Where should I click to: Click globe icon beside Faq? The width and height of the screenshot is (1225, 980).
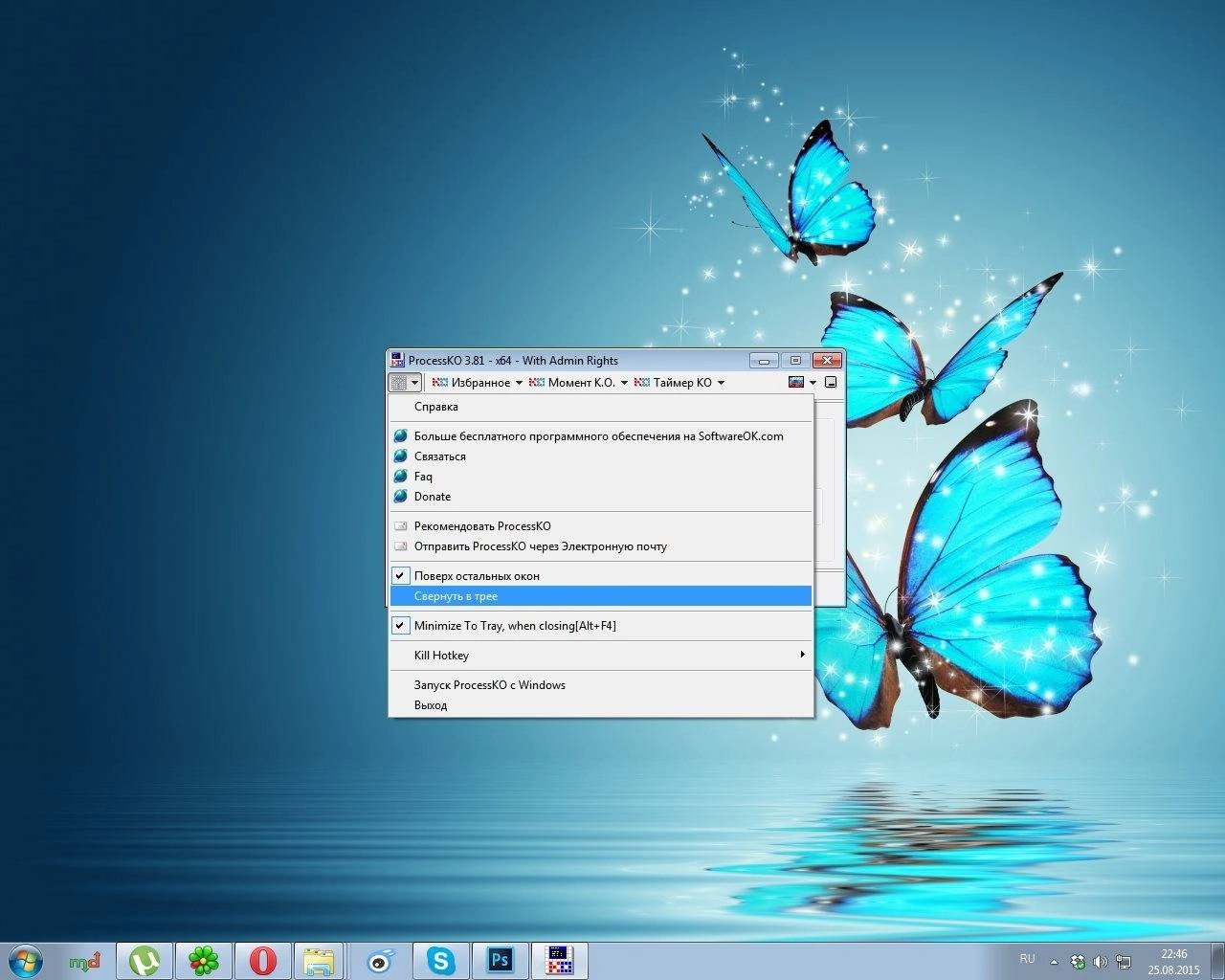401,477
